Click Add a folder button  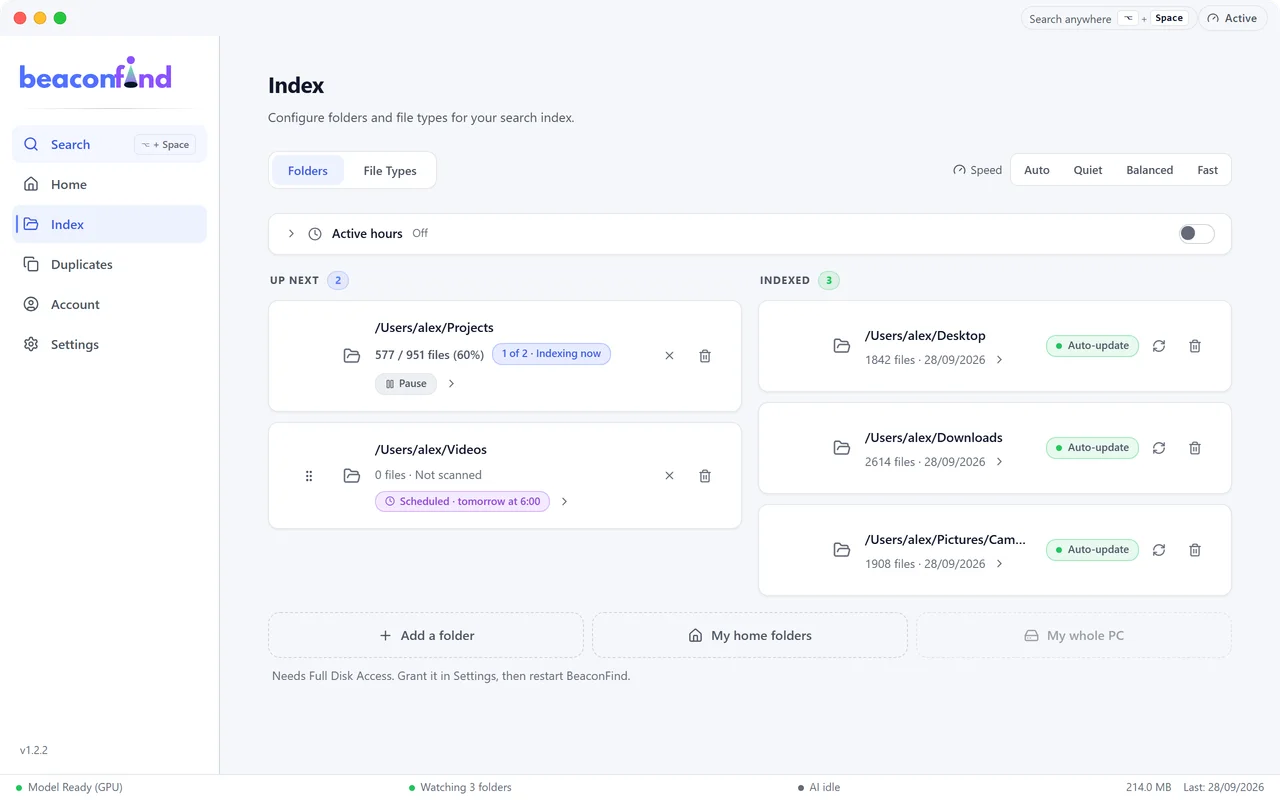click(x=426, y=636)
